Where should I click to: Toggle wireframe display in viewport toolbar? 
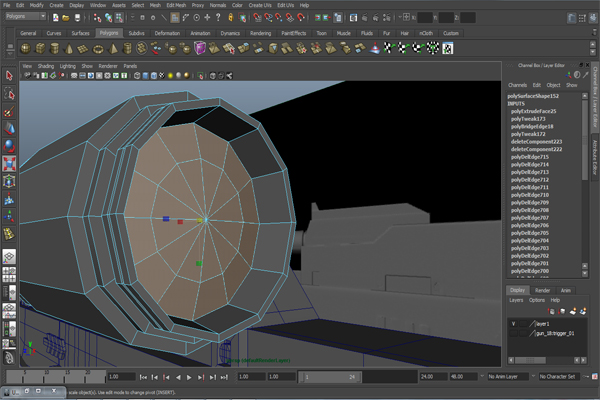137,76
